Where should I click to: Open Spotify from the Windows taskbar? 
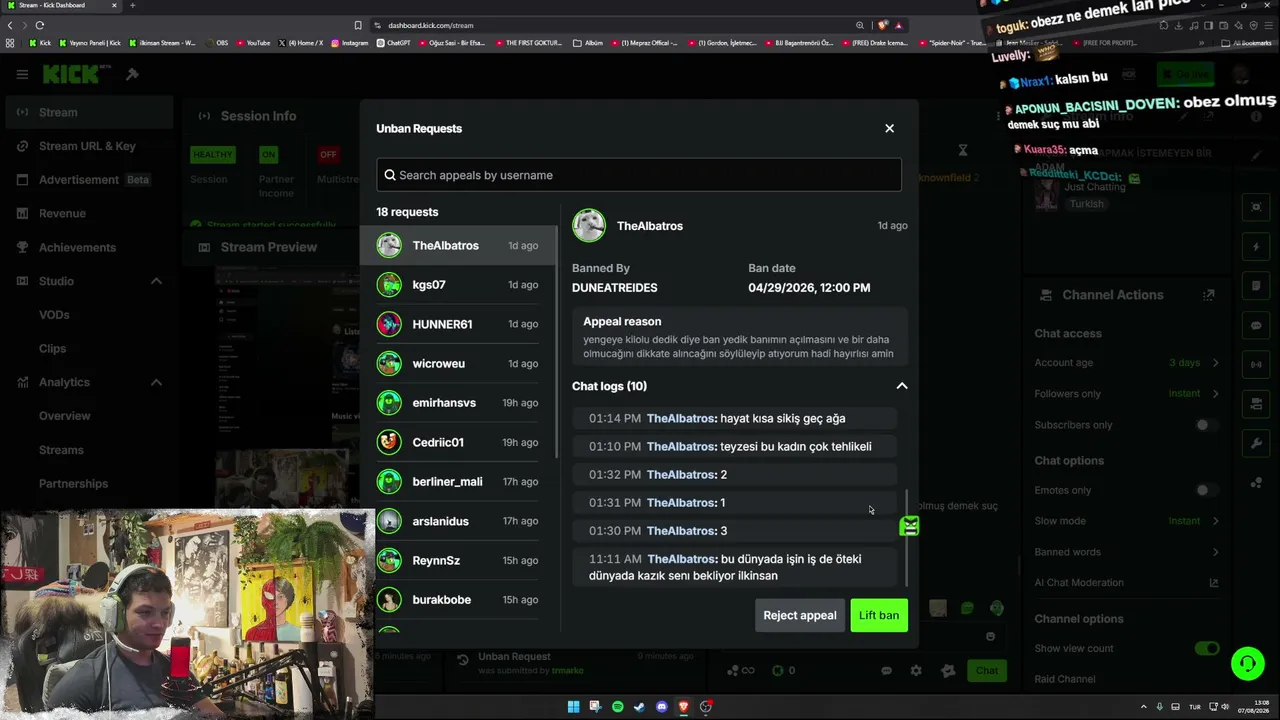(617, 707)
